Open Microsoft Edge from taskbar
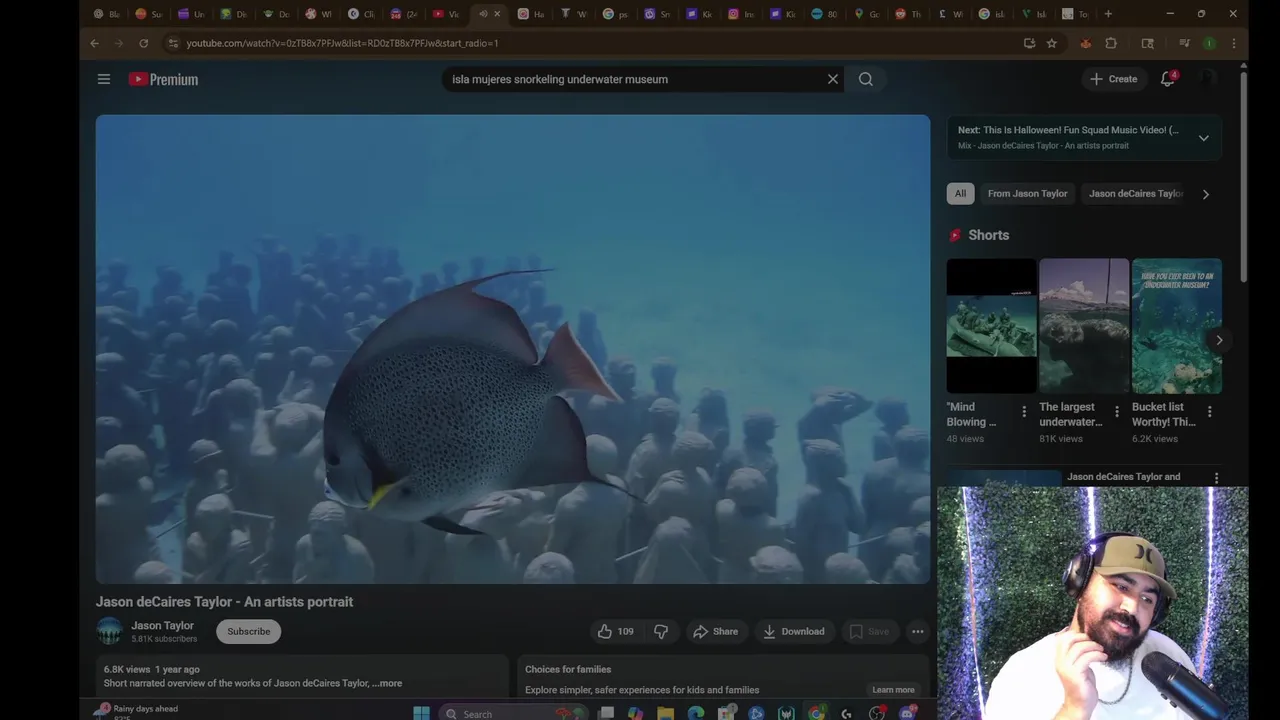Viewport: 1280px width, 720px height. point(696,713)
